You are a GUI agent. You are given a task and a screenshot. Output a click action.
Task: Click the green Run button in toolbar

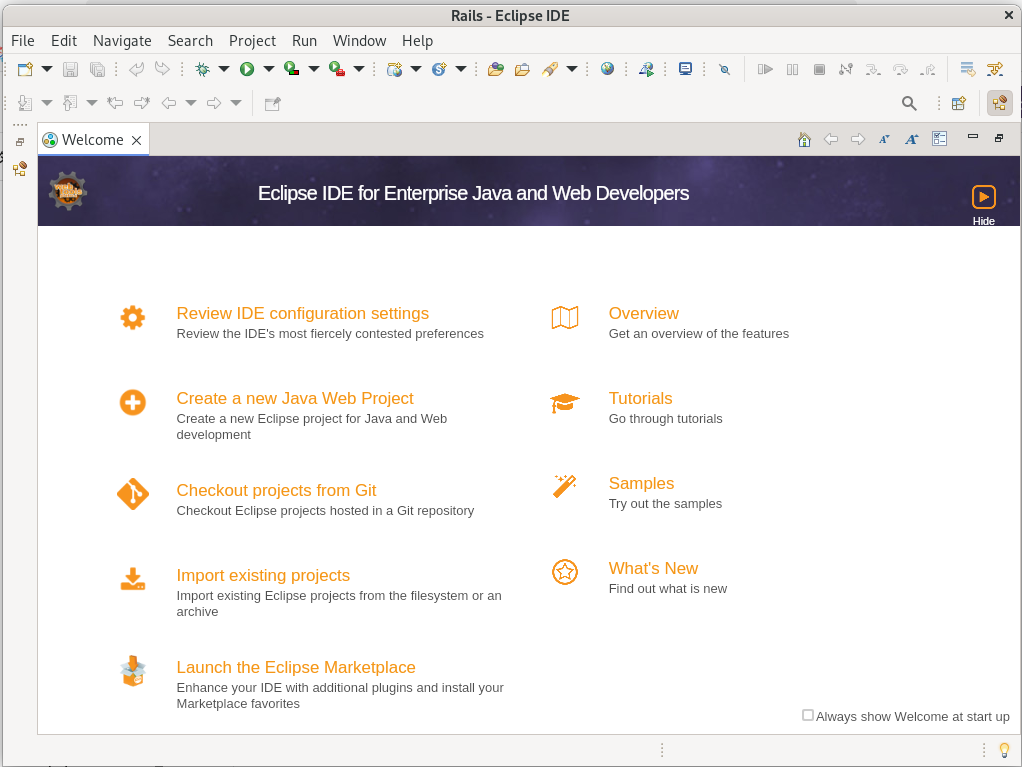coord(246,69)
